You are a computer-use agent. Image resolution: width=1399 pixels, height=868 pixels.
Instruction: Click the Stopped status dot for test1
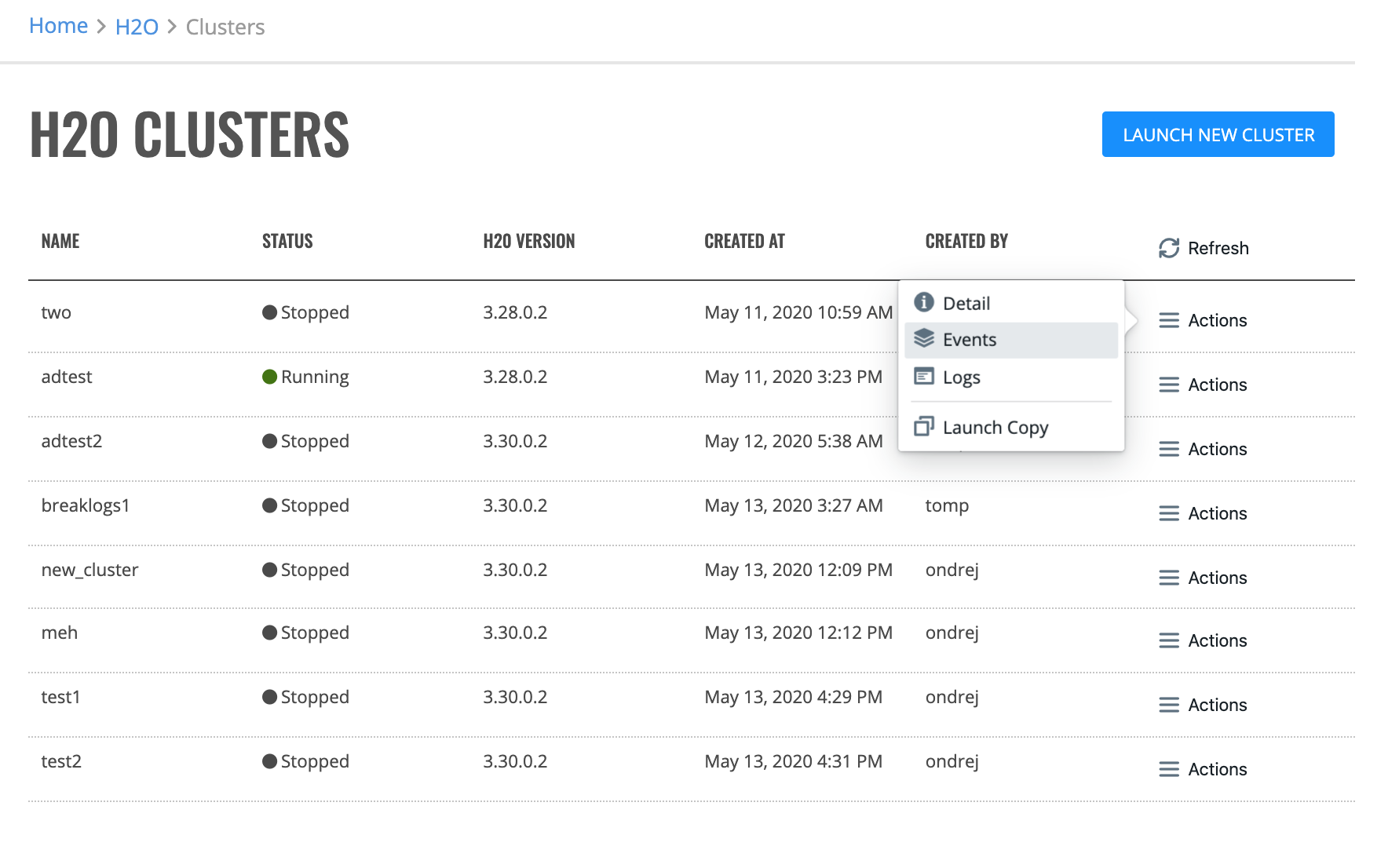tap(269, 697)
